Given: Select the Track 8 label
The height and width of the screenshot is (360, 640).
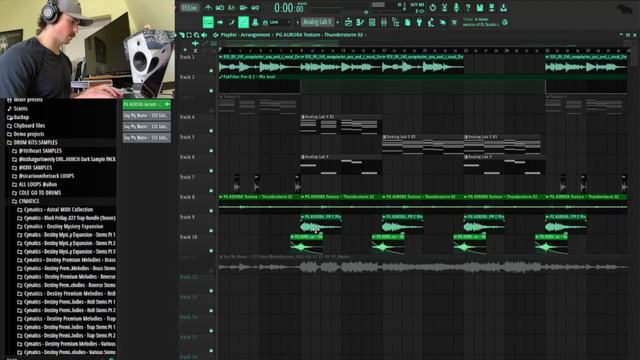Looking at the screenshot, I should coord(187,197).
